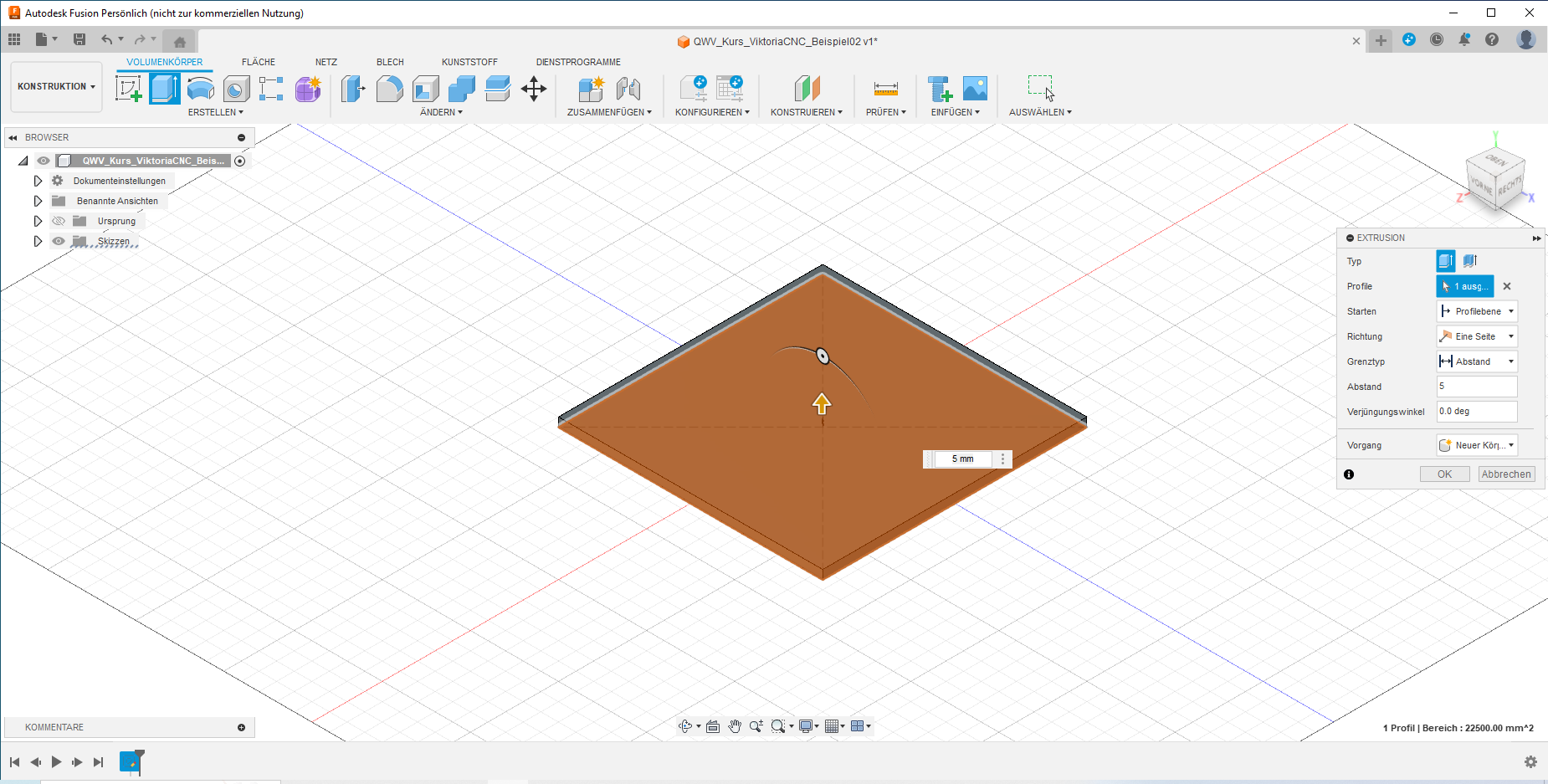The width and height of the screenshot is (1548, 784).
Task: Click the Hole tool icon
Action: pos(237,89)
